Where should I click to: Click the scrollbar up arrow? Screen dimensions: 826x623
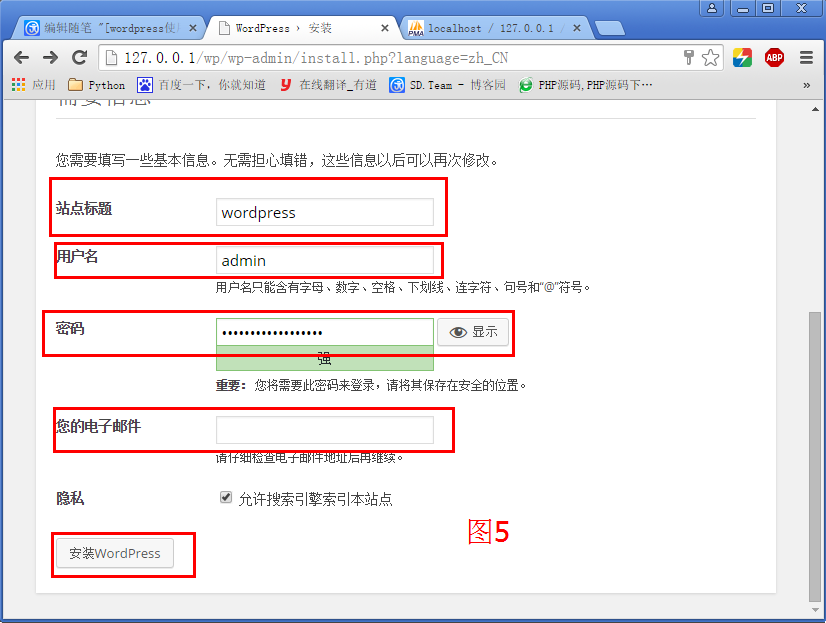pos(814,109)
